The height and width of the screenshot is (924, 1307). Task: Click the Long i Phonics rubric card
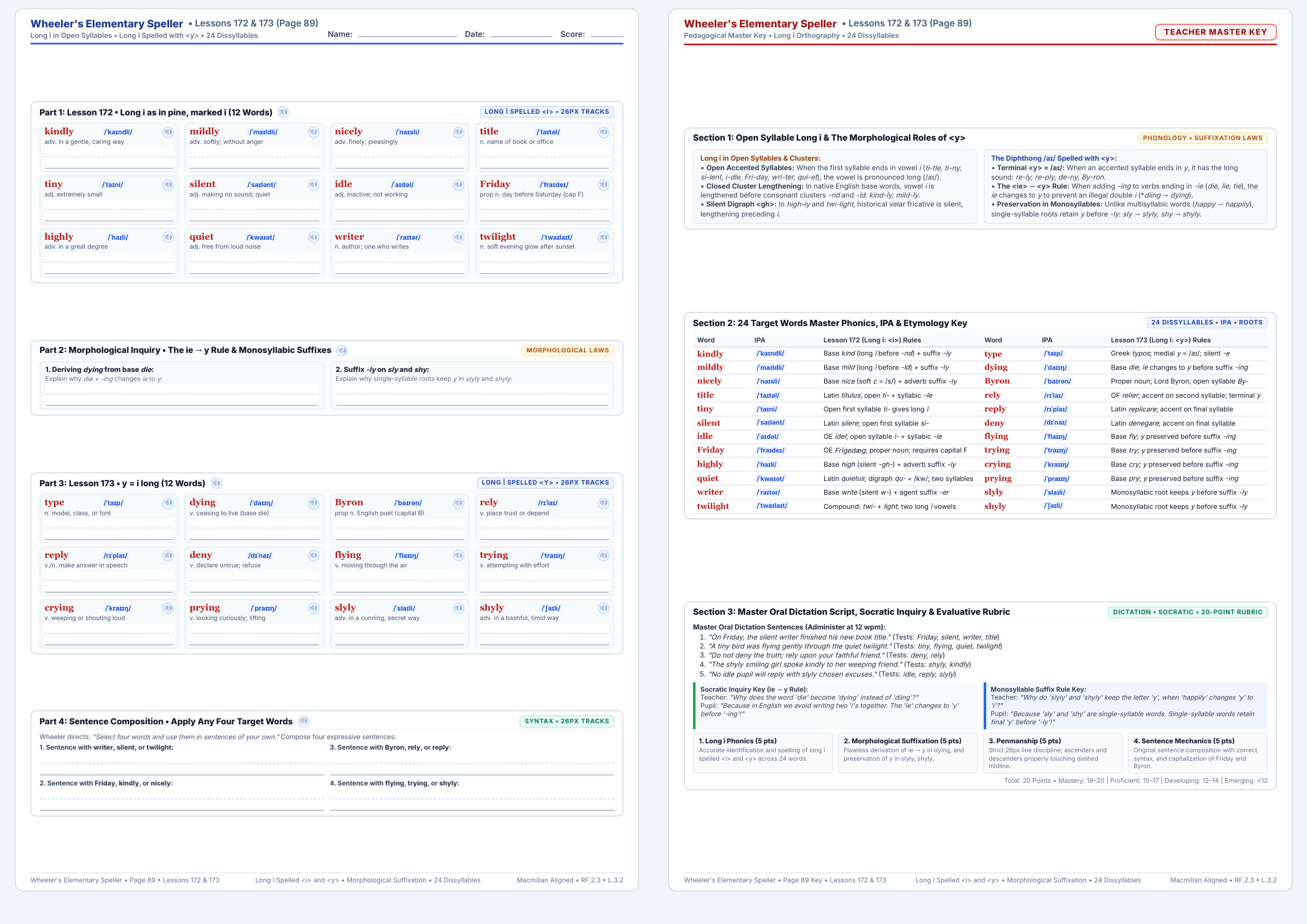(x=763, y=753)
